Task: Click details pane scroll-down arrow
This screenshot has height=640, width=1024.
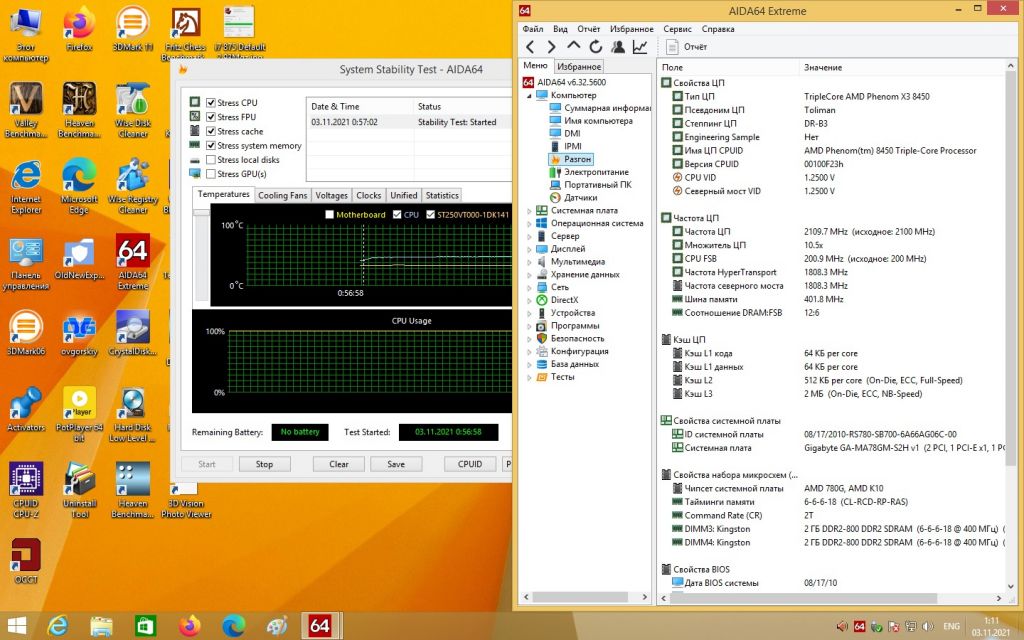Action: (1011, 586)
